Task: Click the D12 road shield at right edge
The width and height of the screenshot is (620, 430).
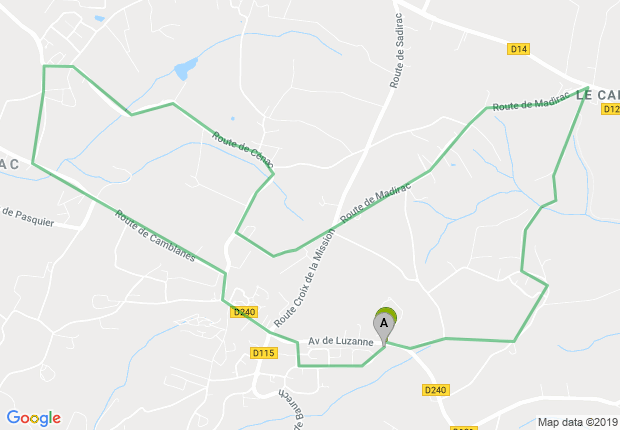Action: [611, 109]
